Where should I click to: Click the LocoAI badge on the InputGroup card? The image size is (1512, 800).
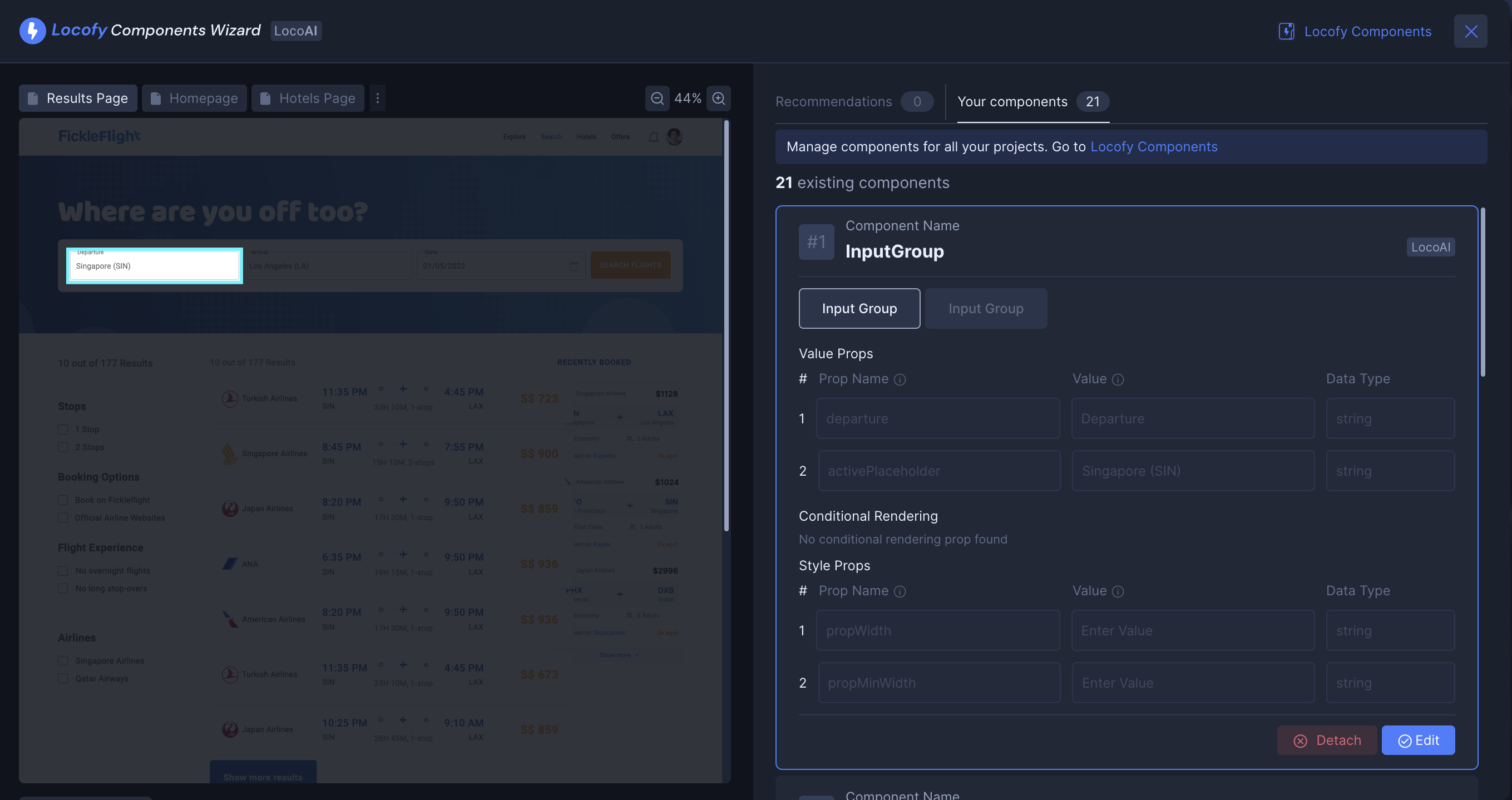[x=1430, y=247]
